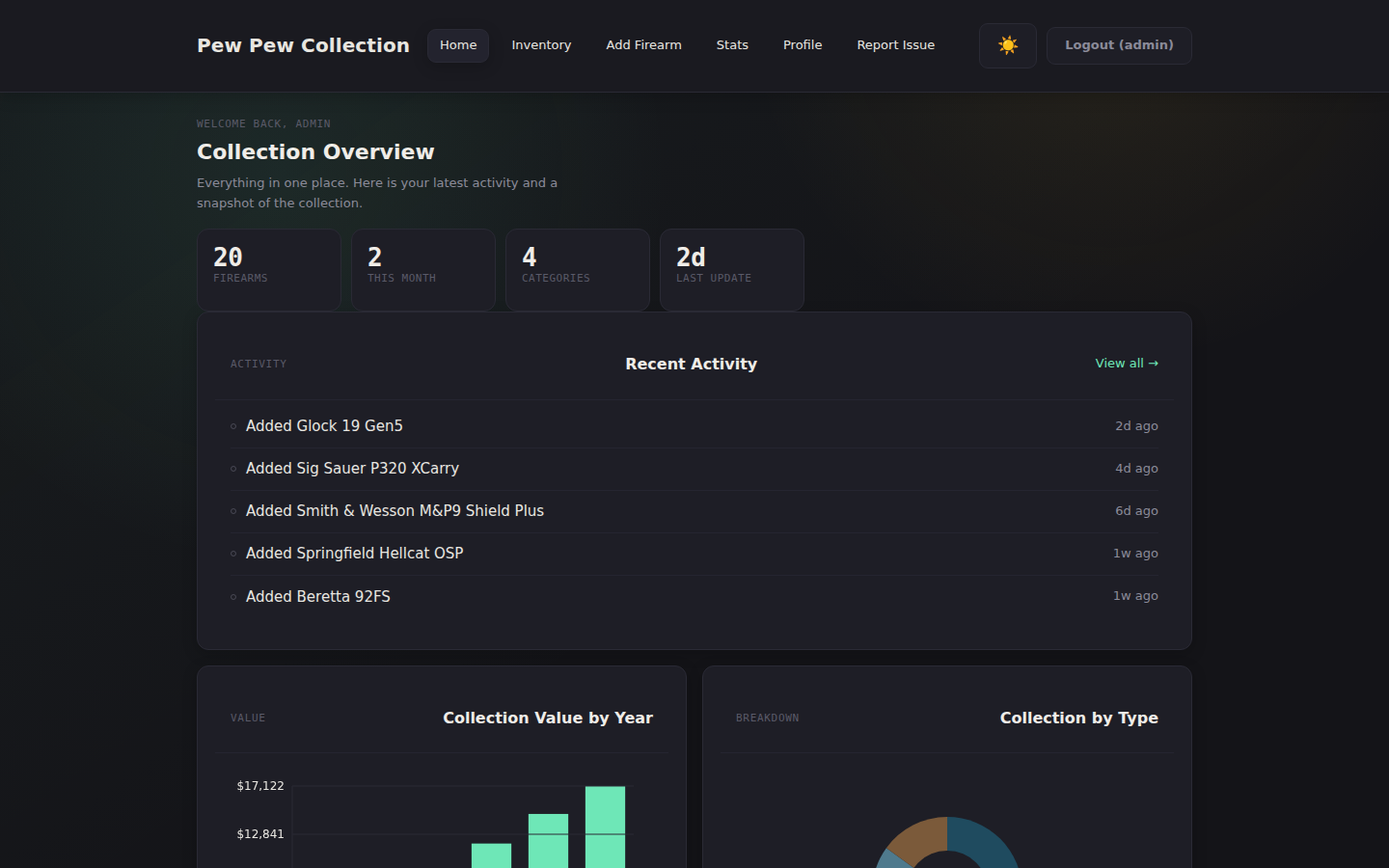The image size is (1389, 868).
Task: Click the Collection by Type heading
Action: [x=1078, y=718]
